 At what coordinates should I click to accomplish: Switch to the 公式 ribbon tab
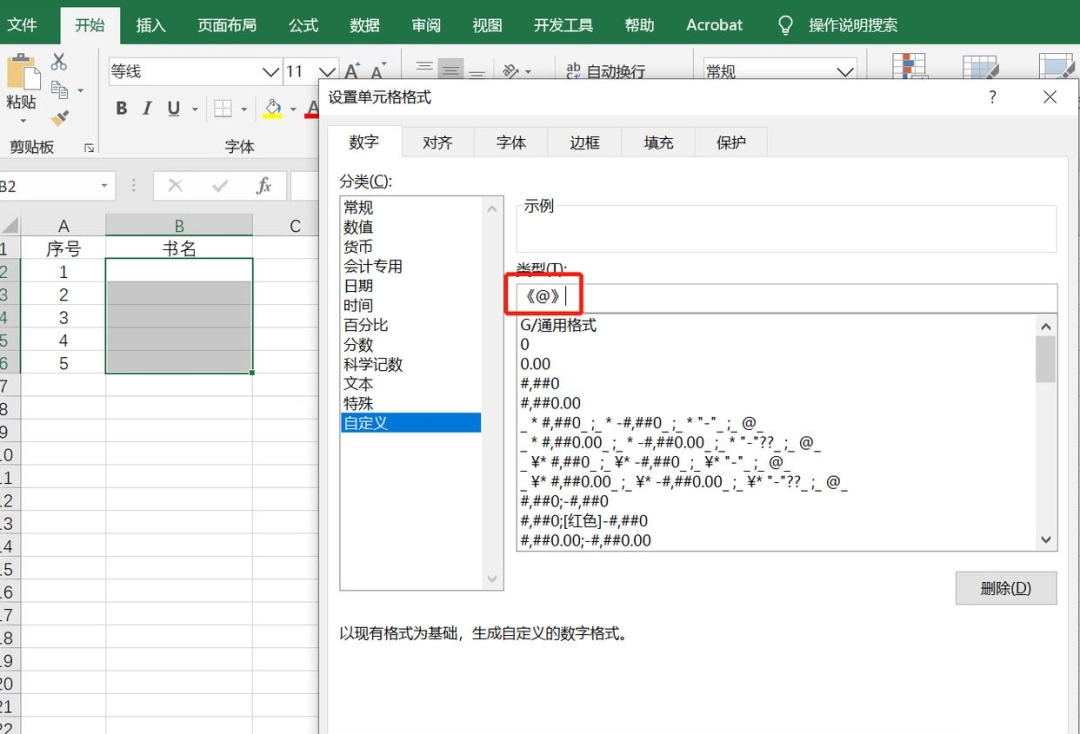click(303, 25)
